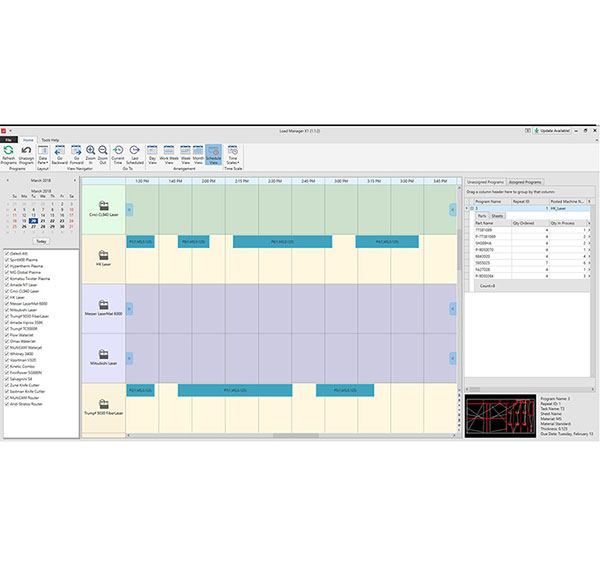Click the HK Laser machine icon
600x566 pixels.
pyautogui.click(x=103, y=255)
